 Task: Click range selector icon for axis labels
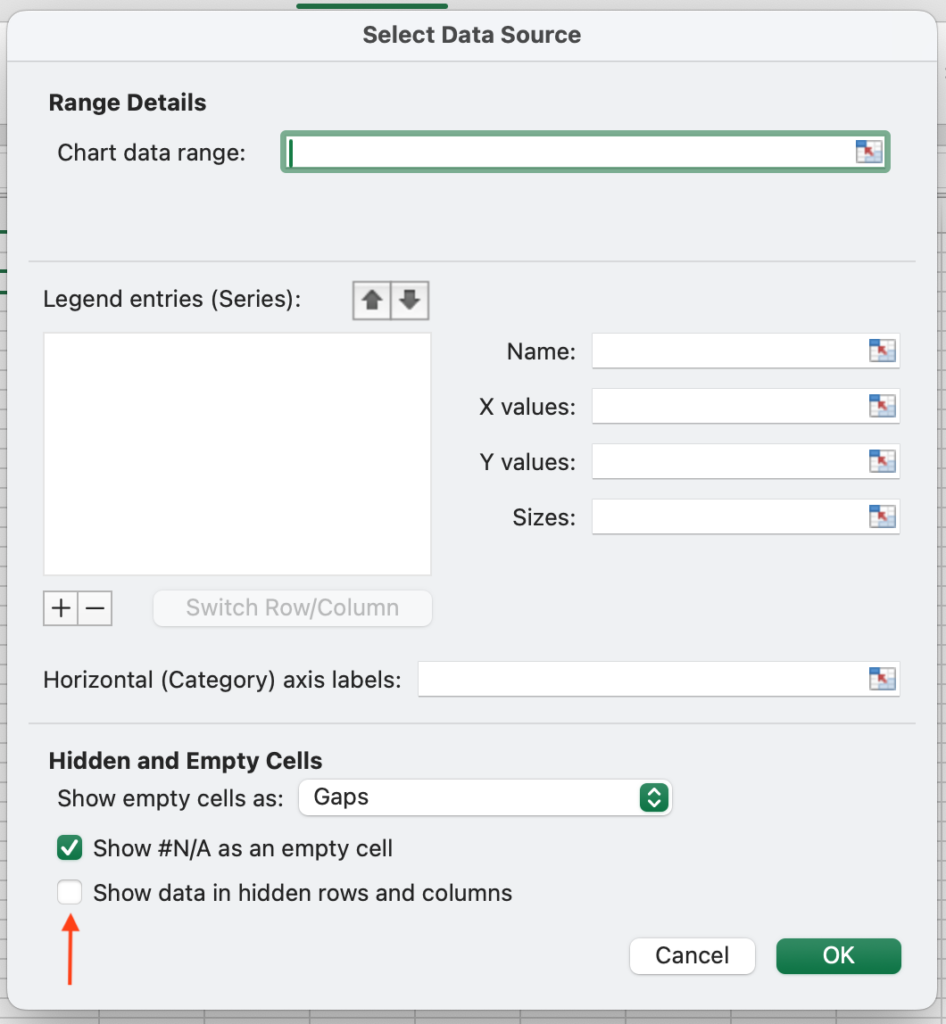click(882, 679)
